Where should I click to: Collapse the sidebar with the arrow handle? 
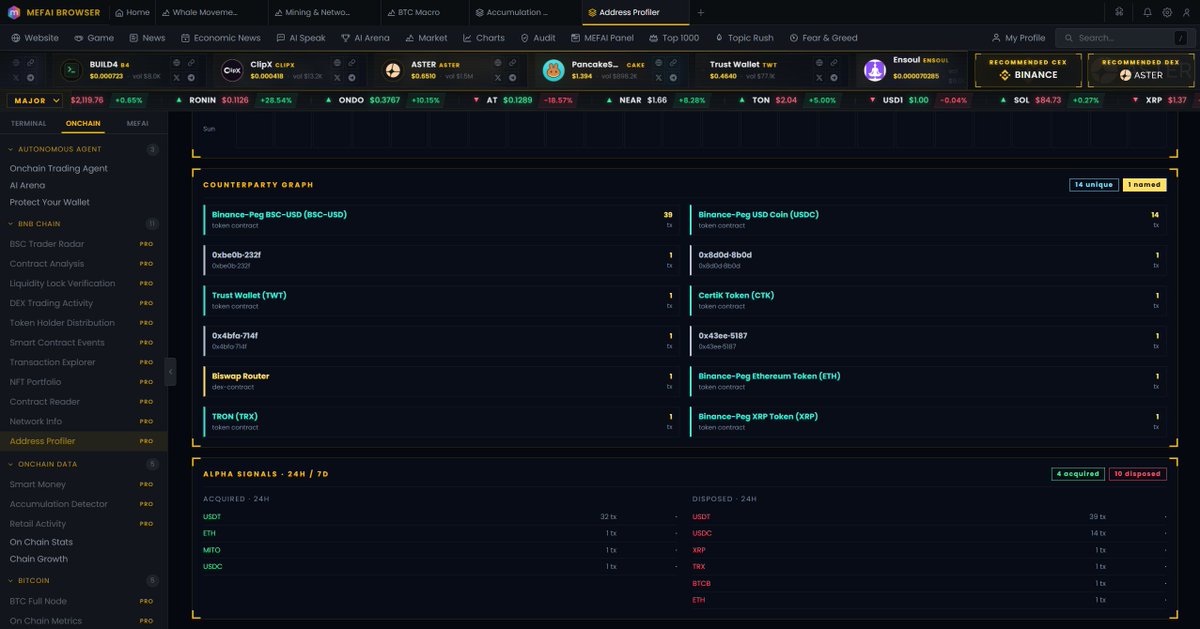(x=170, y=371)
